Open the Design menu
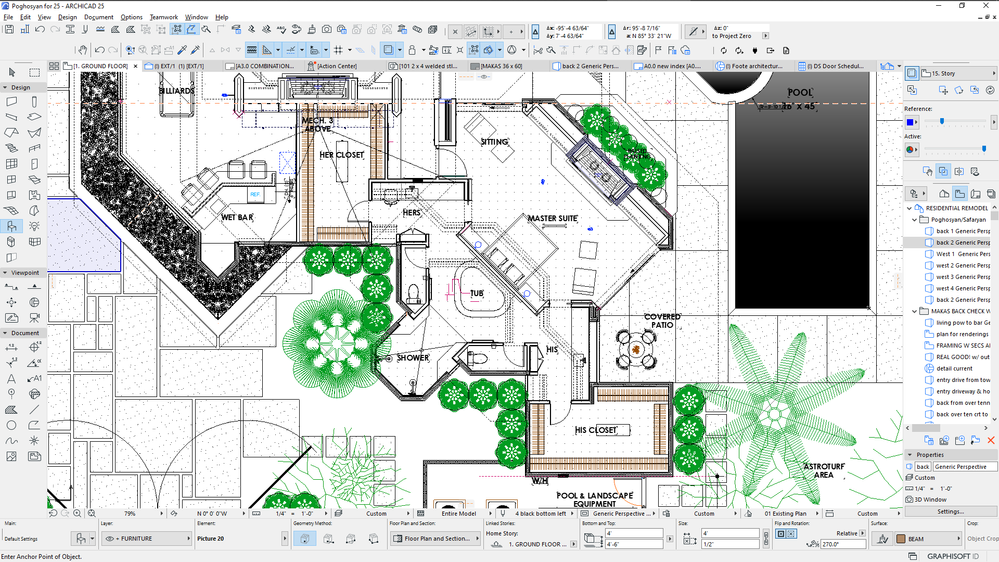The height and width of the screenshot is (562, 999). pos(67,17)
